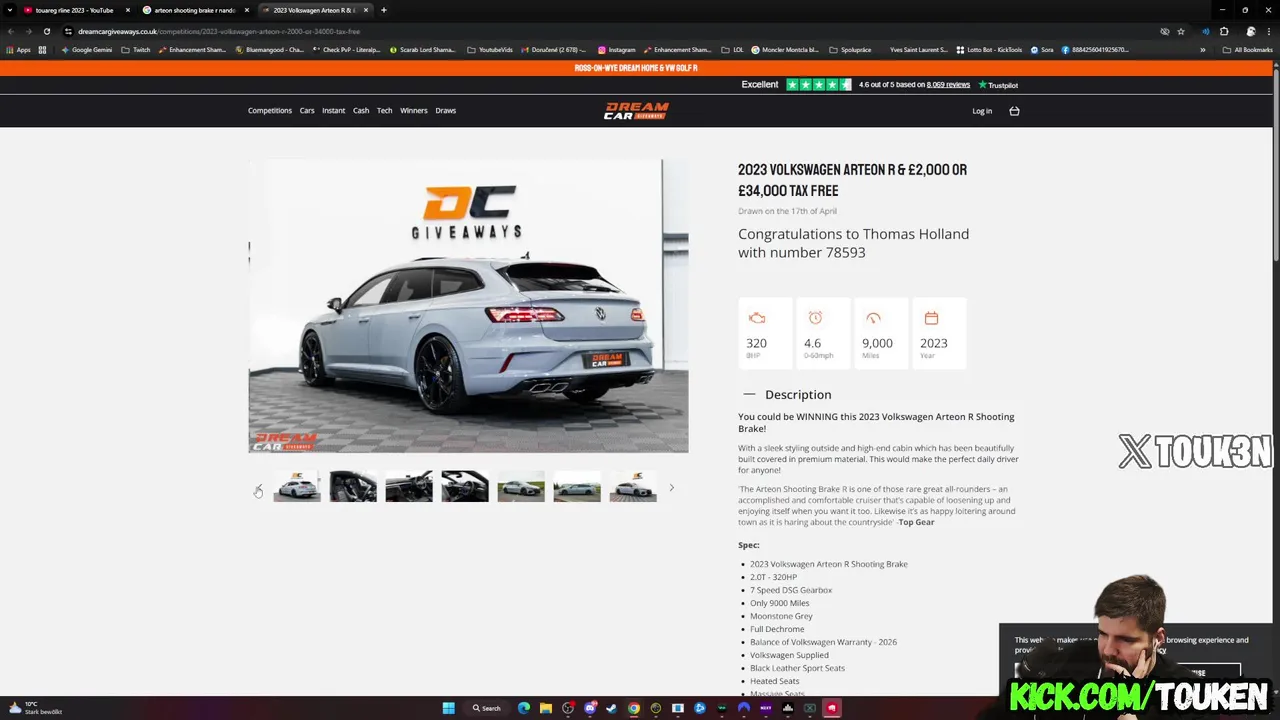The height and width of the screenshot is (720, 1280).
Task: Open Chrome profile avatar menu
Action: click(x=1250, y=31)
